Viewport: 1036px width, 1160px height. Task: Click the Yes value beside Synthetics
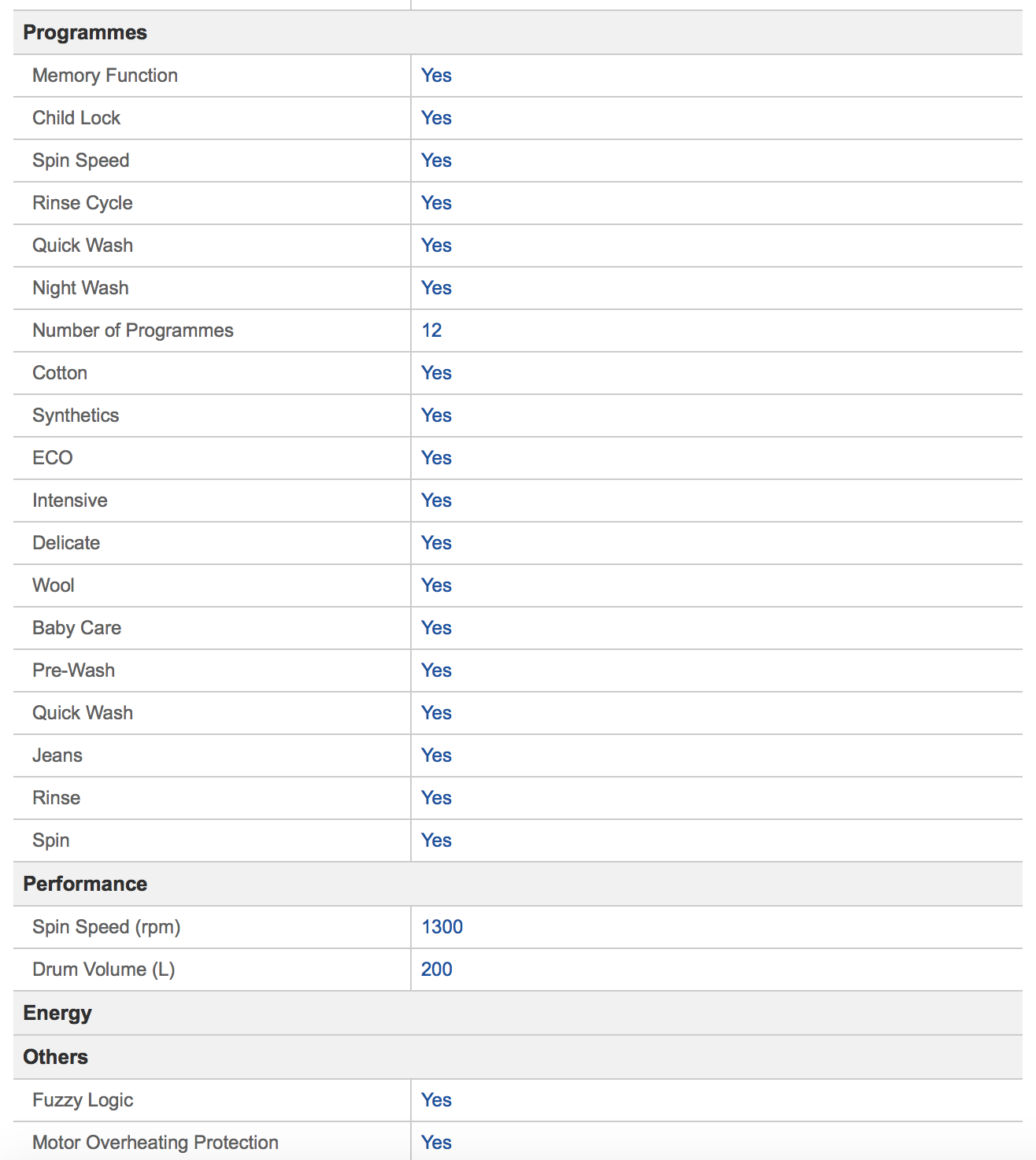pyautogui.click(x=436, y=416)
